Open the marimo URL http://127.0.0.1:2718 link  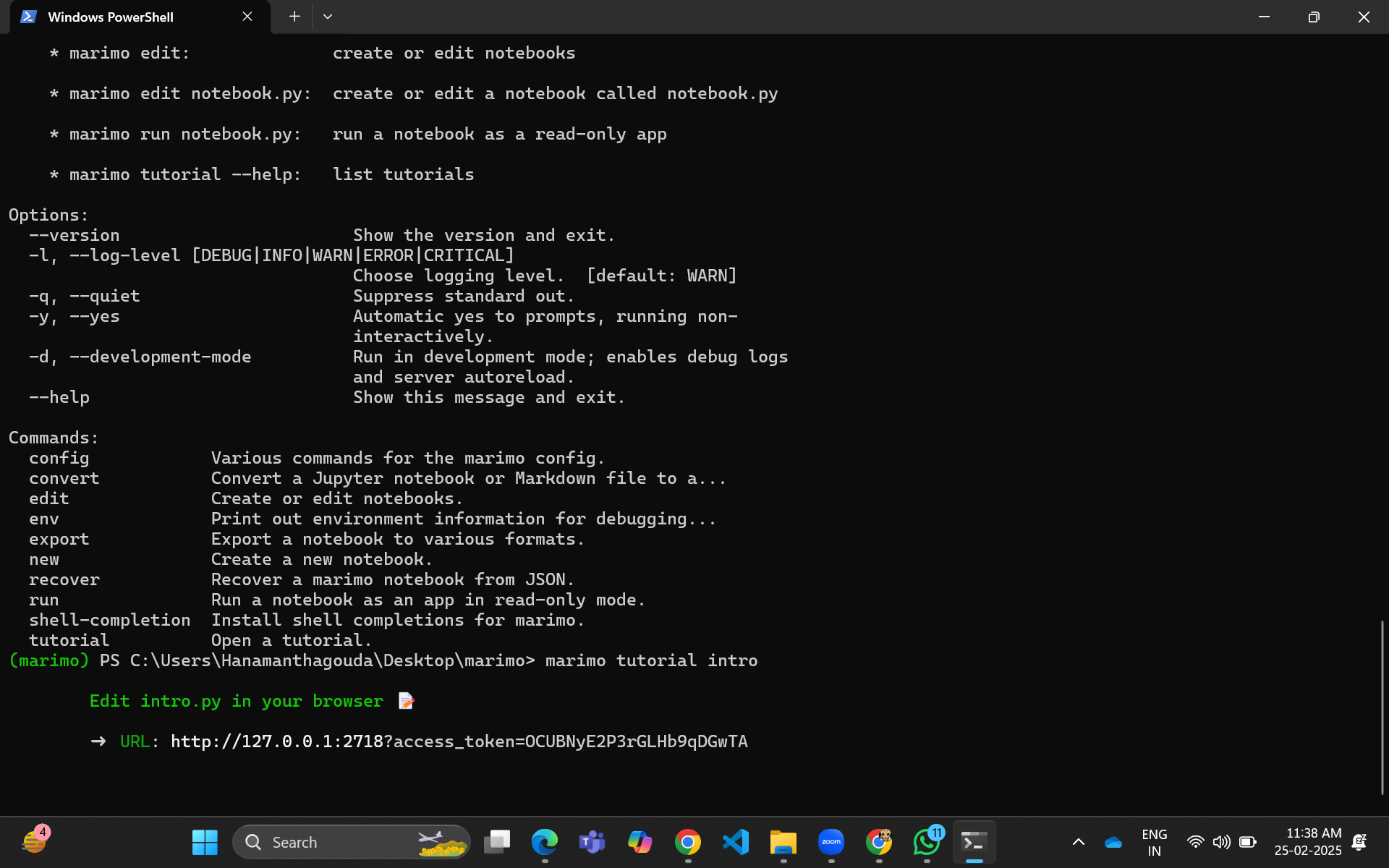point(459,741)
